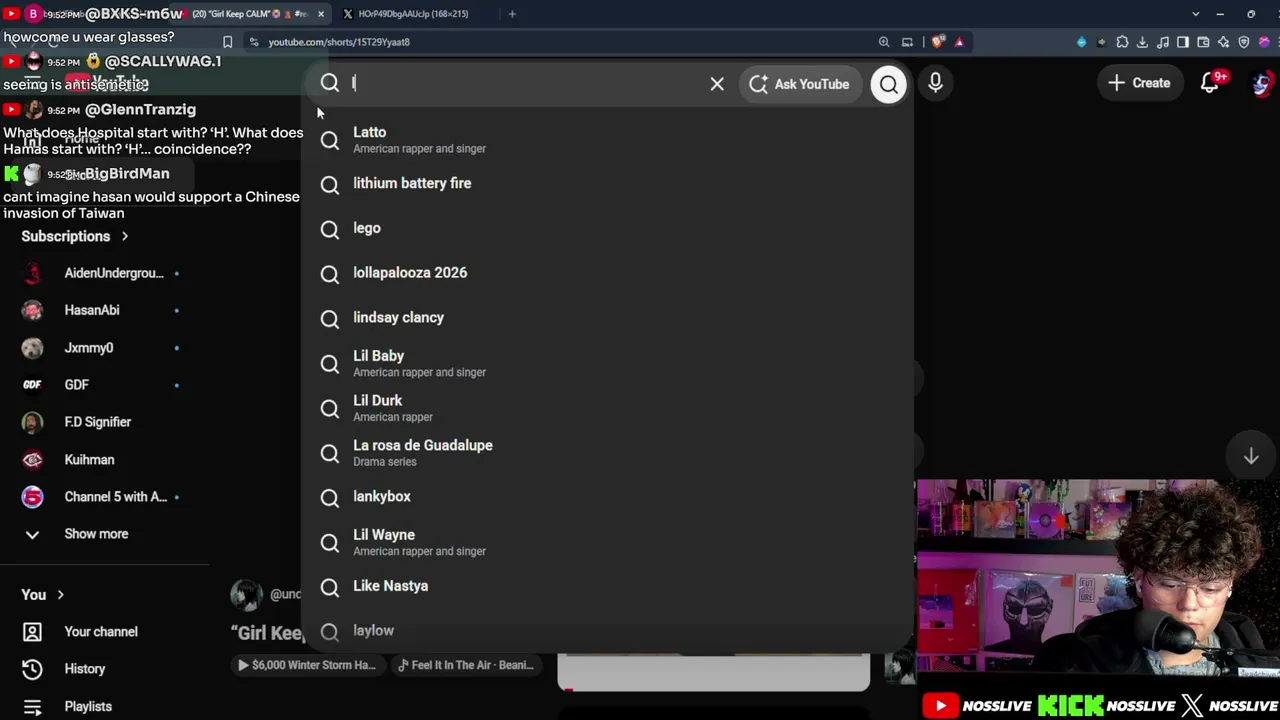Open the media control music note
This screenshot has height=720, width=1280.
(x=1163, y=42)
